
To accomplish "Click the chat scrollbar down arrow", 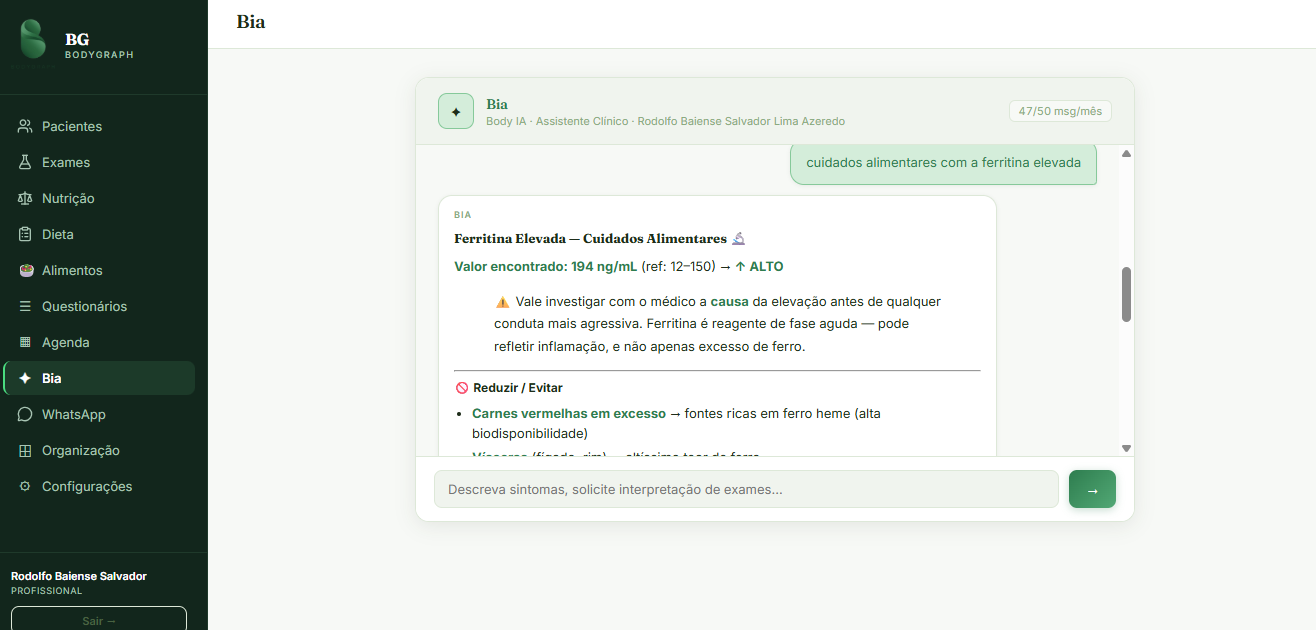I will 1126,449.
